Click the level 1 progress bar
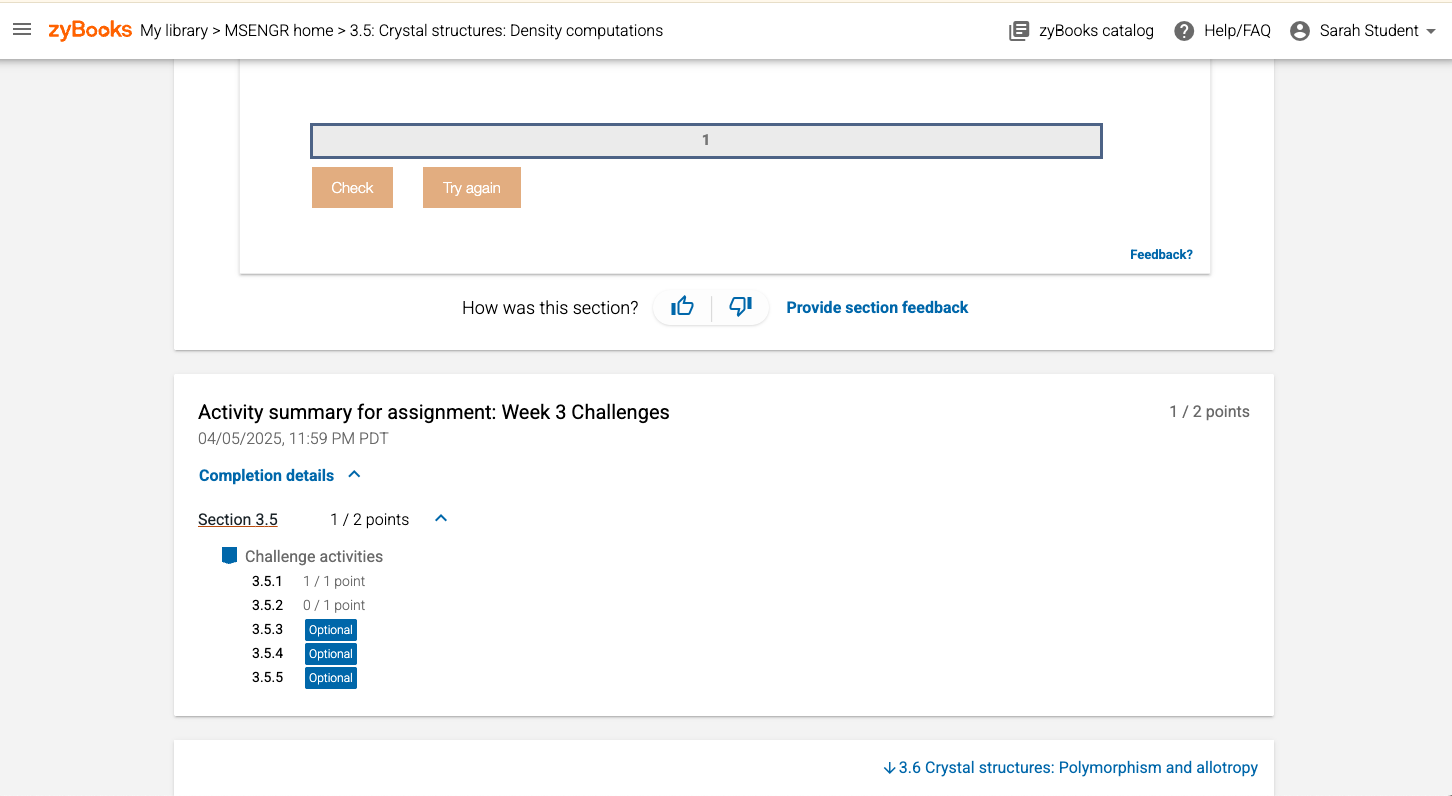This screenshot has height=796, width=1452. point(706,141)
